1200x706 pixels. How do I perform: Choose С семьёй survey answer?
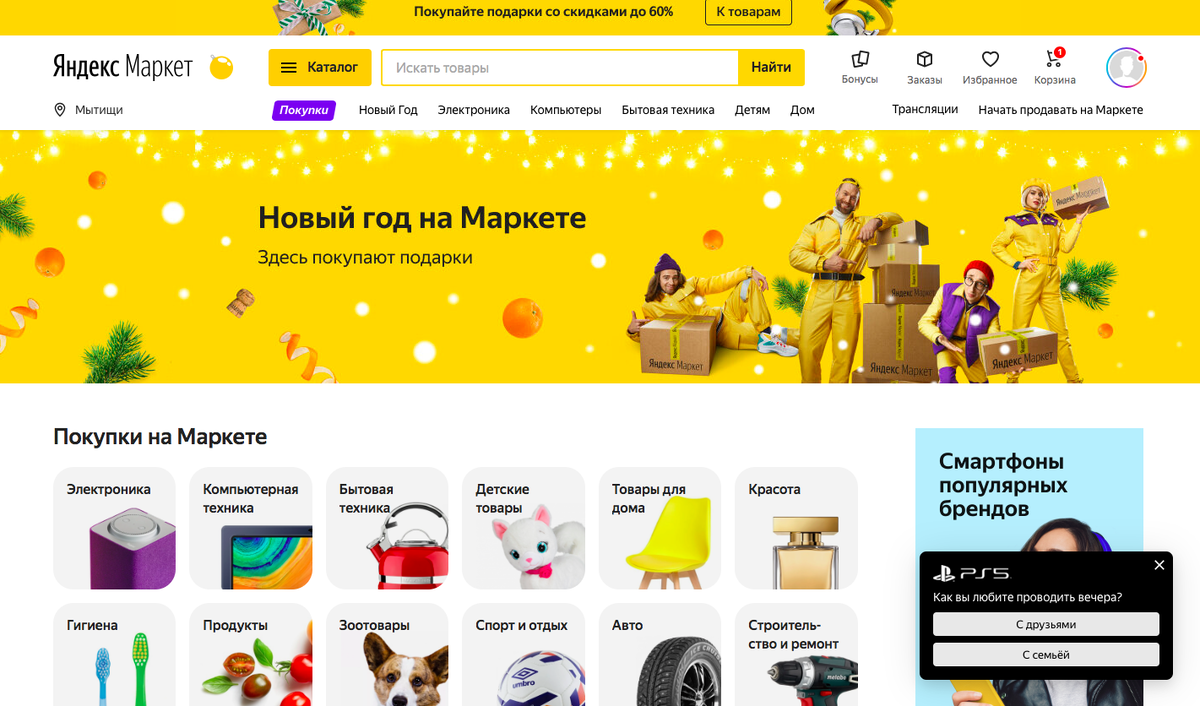(1046, 655)
